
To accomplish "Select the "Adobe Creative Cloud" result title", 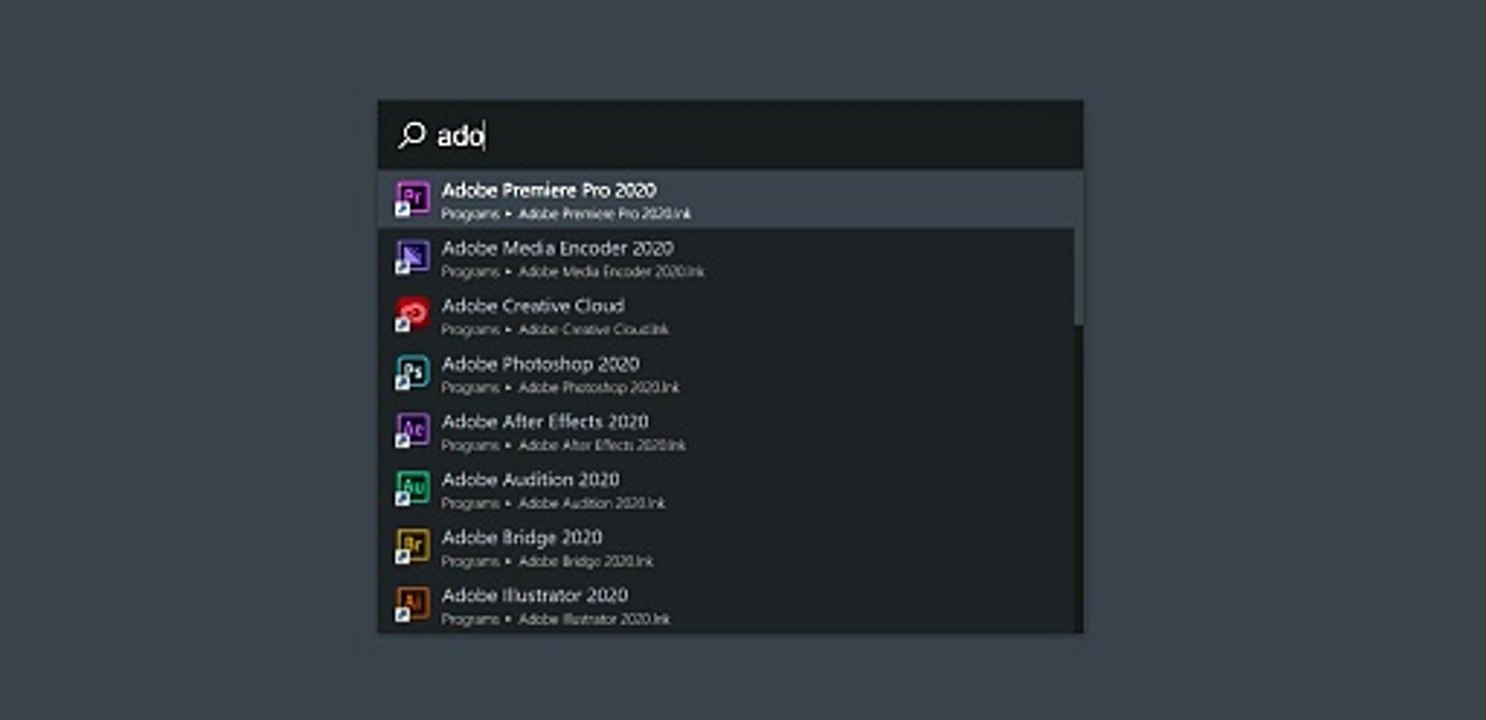I will point(533,306).
